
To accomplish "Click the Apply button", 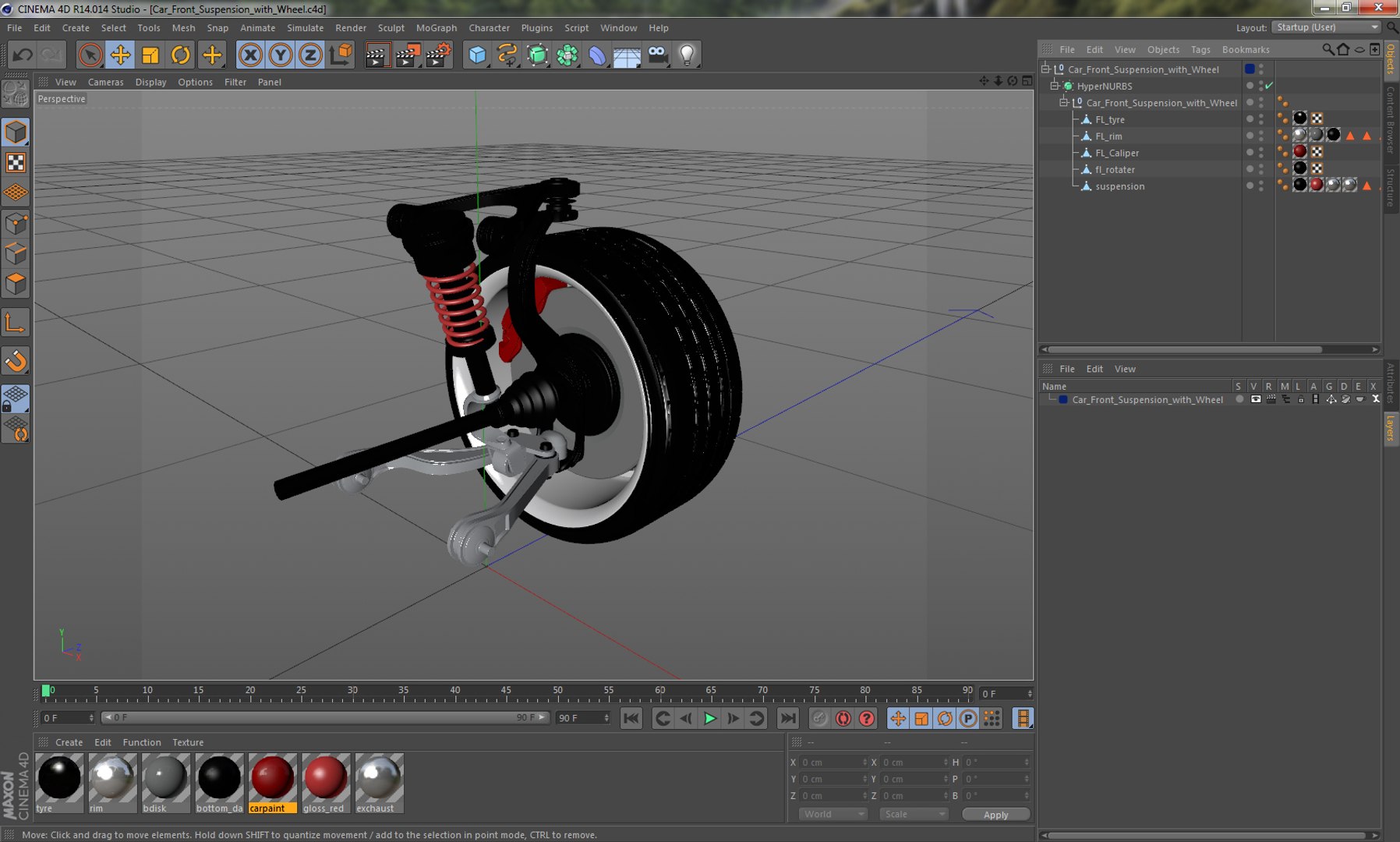I will click(x=995, y=814).
